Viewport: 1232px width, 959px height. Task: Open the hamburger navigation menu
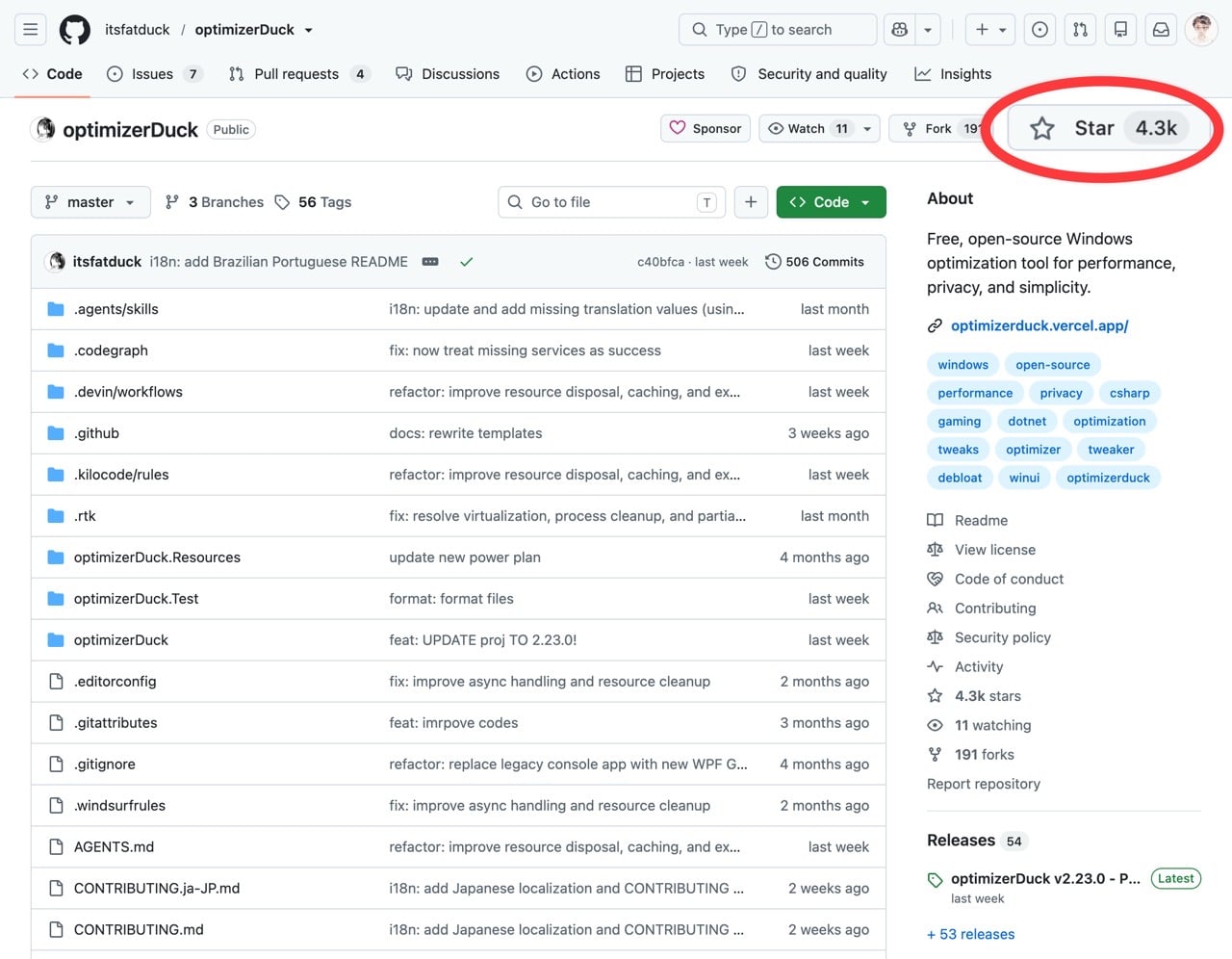31,30
